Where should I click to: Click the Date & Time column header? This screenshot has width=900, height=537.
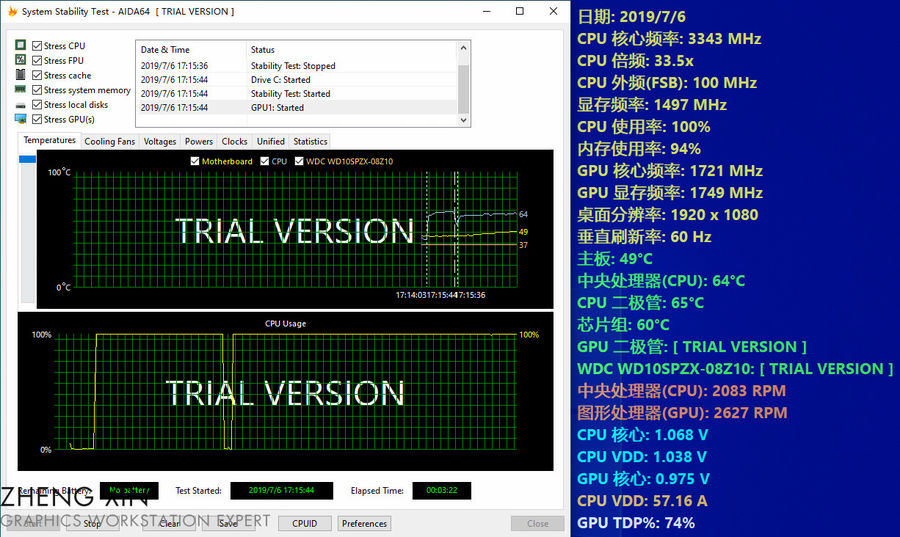tap(191, 50)
